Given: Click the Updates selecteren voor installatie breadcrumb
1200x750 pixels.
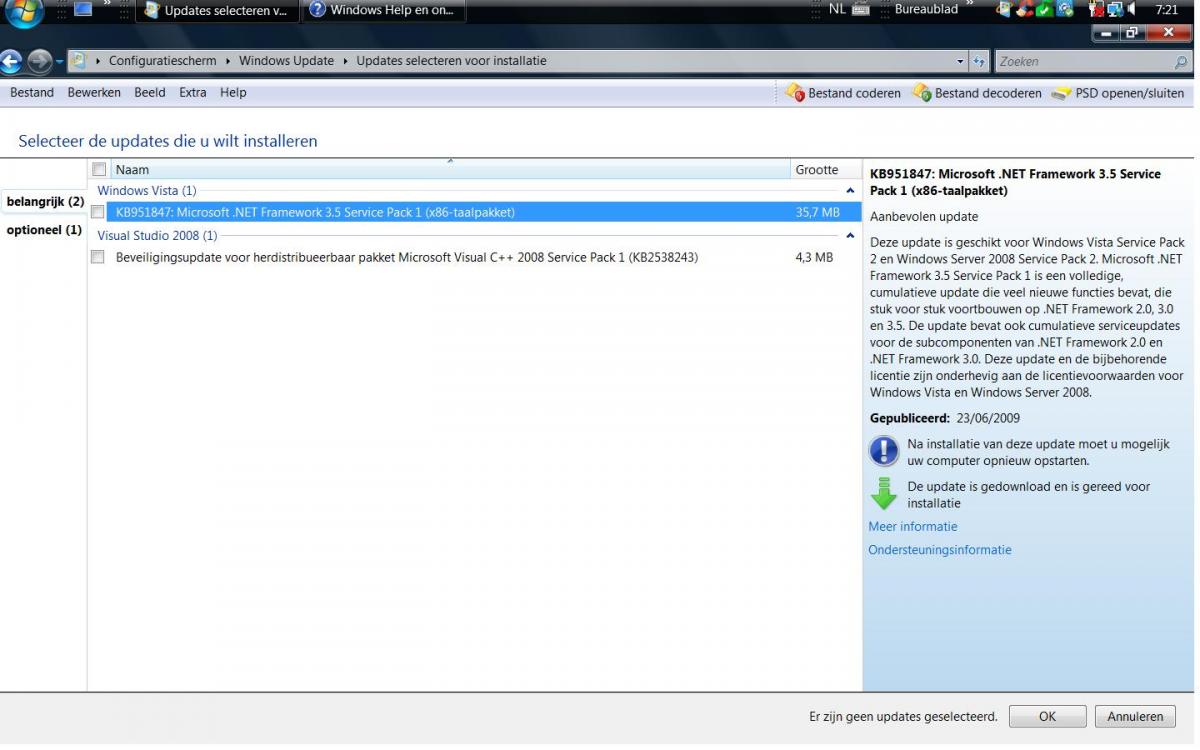Looking at the screenshot, I should tap(451, 61).
